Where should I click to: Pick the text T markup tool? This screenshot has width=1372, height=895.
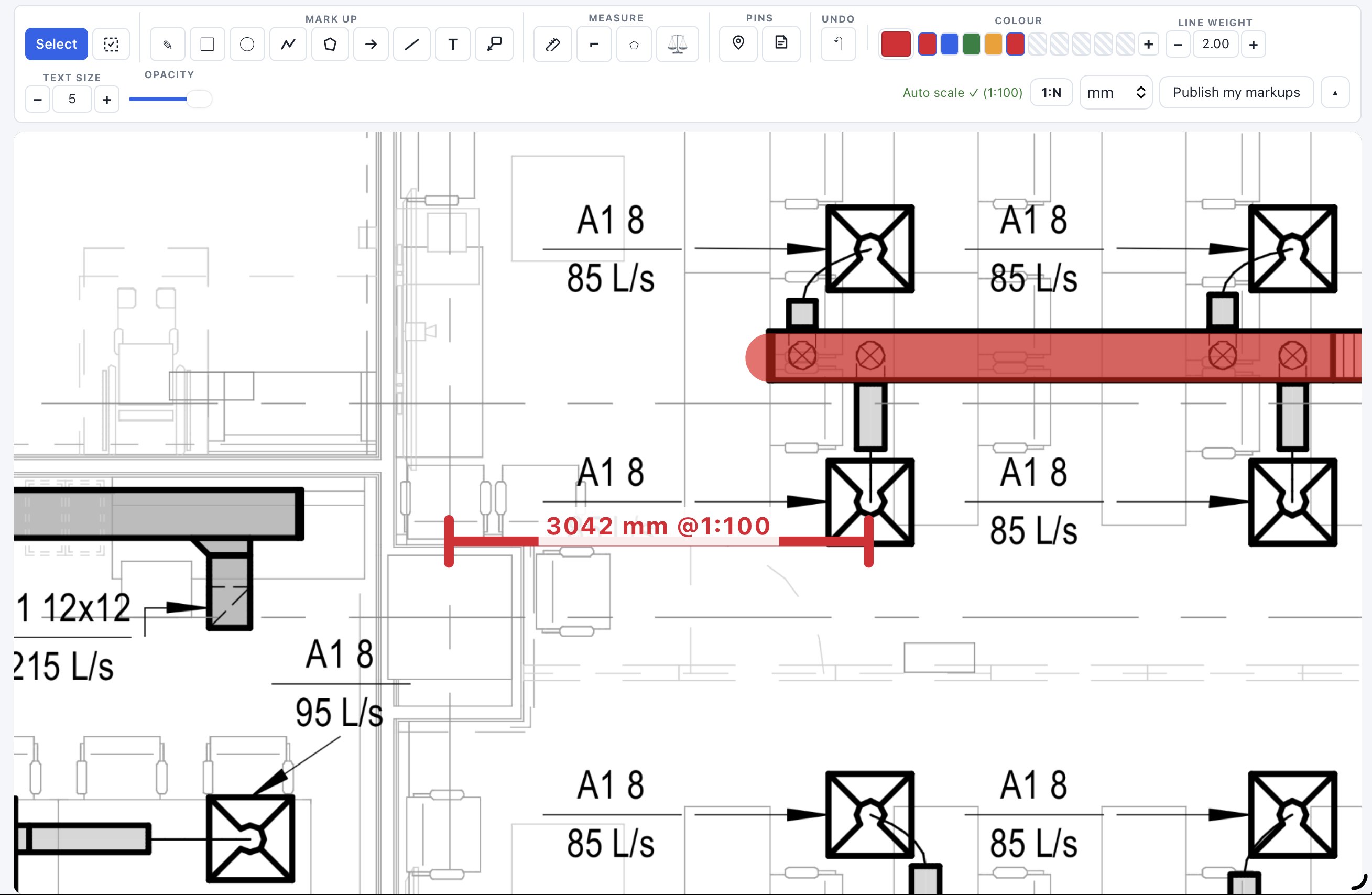click(453, 44)
